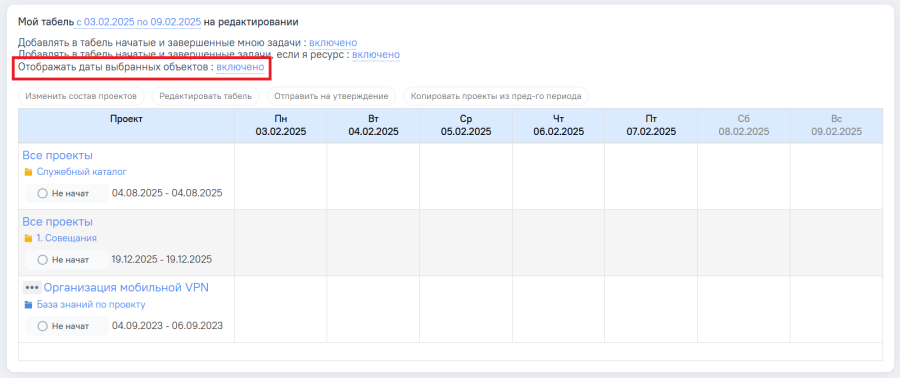Click the Проект column header
Screen dimensions: 900x378
(x=126, y=126)
